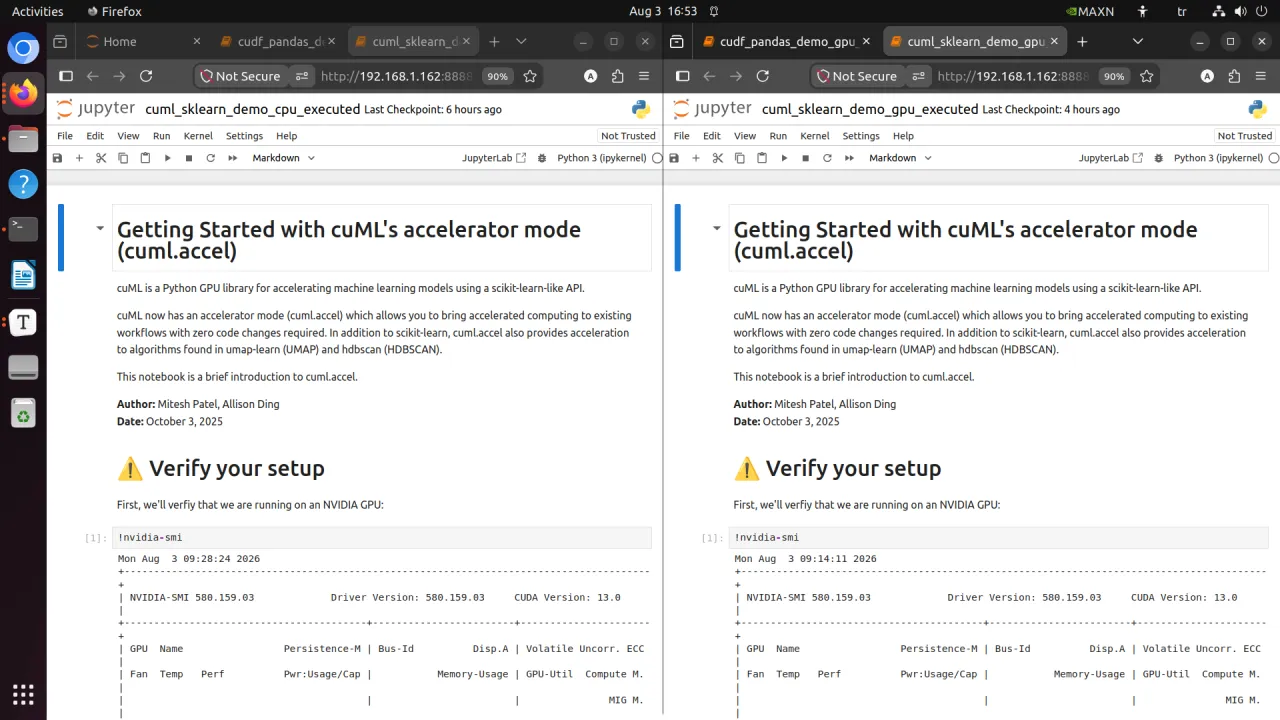Click Python 3 (ipykernel) in right window

1219,158
